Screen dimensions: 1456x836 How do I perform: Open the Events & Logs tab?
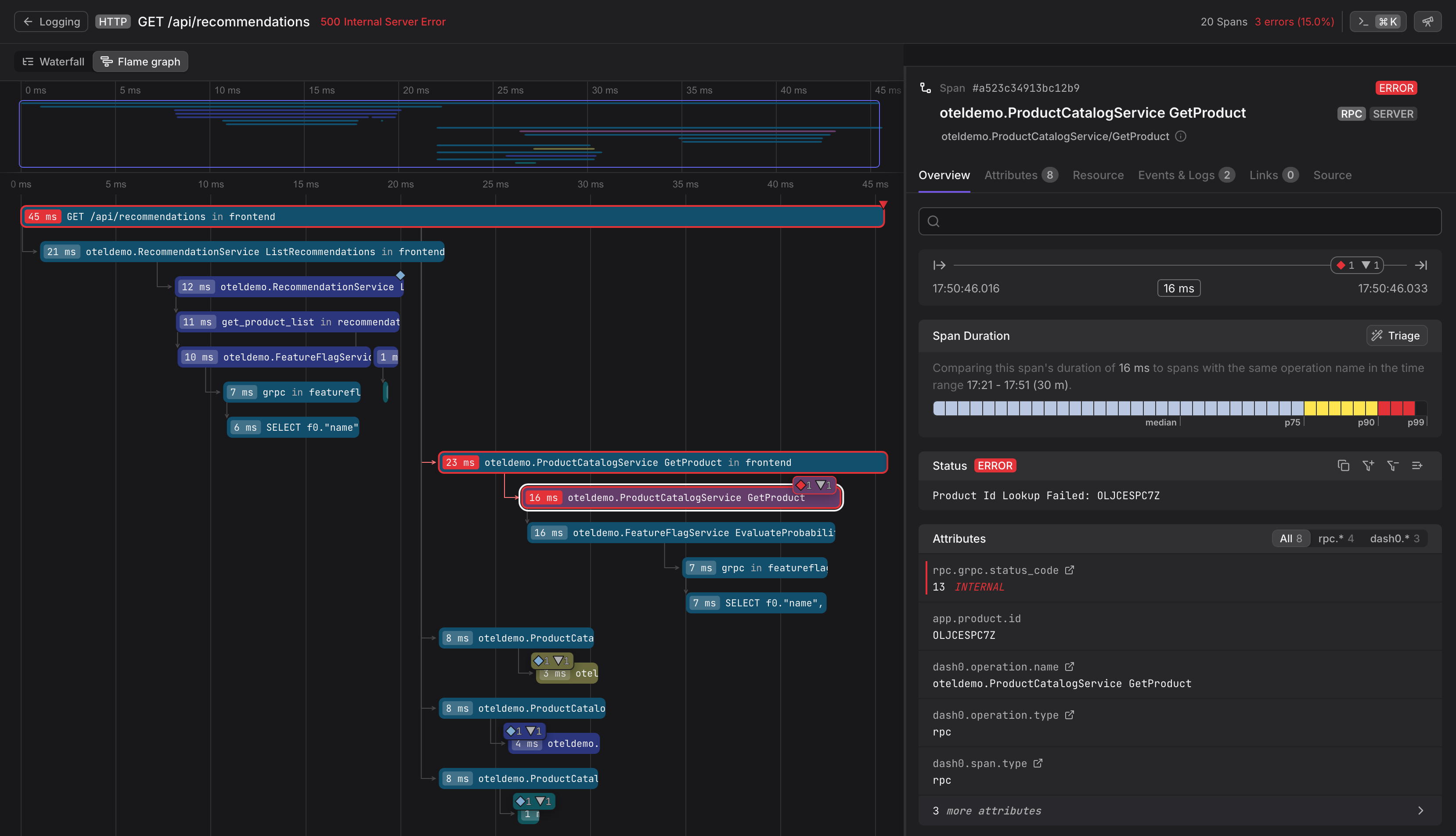[1185, 175]
